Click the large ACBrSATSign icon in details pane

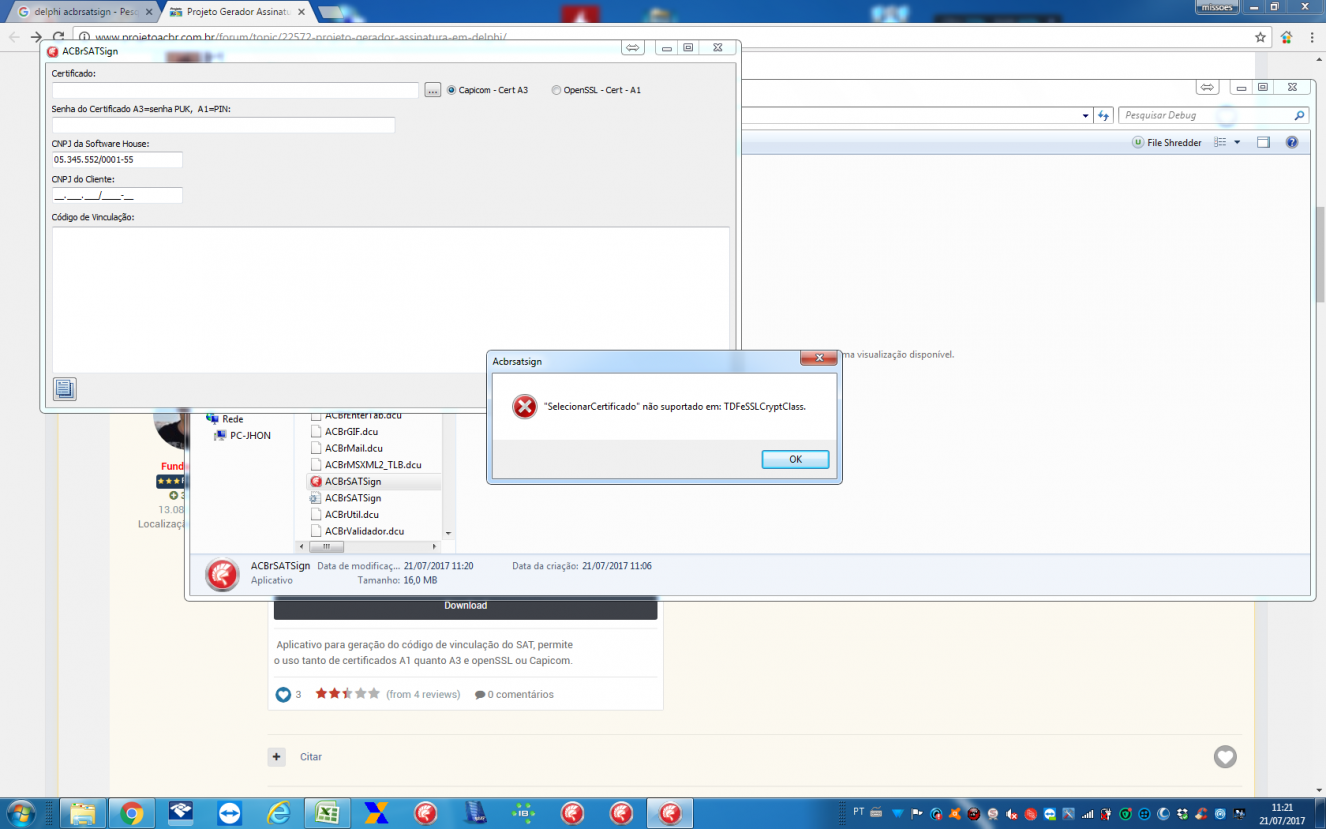click(x=222, y=575)
